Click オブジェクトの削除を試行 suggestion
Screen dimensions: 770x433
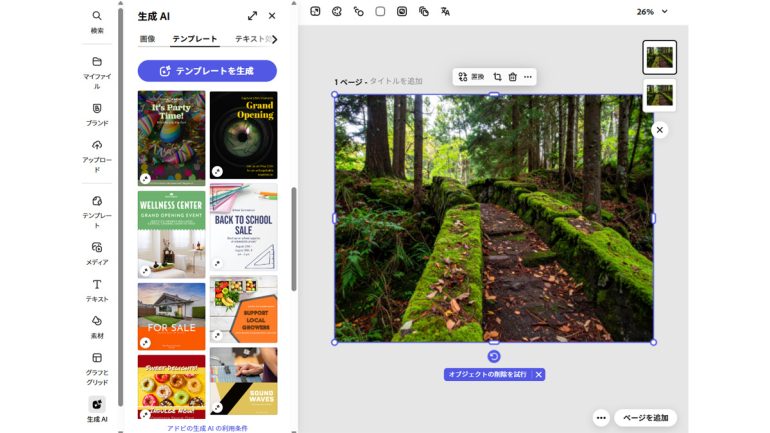click(x=488, y=375)
